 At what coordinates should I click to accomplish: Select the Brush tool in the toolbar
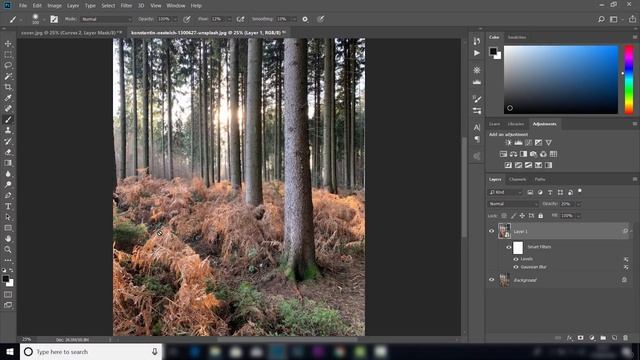(x=8, y=120)
